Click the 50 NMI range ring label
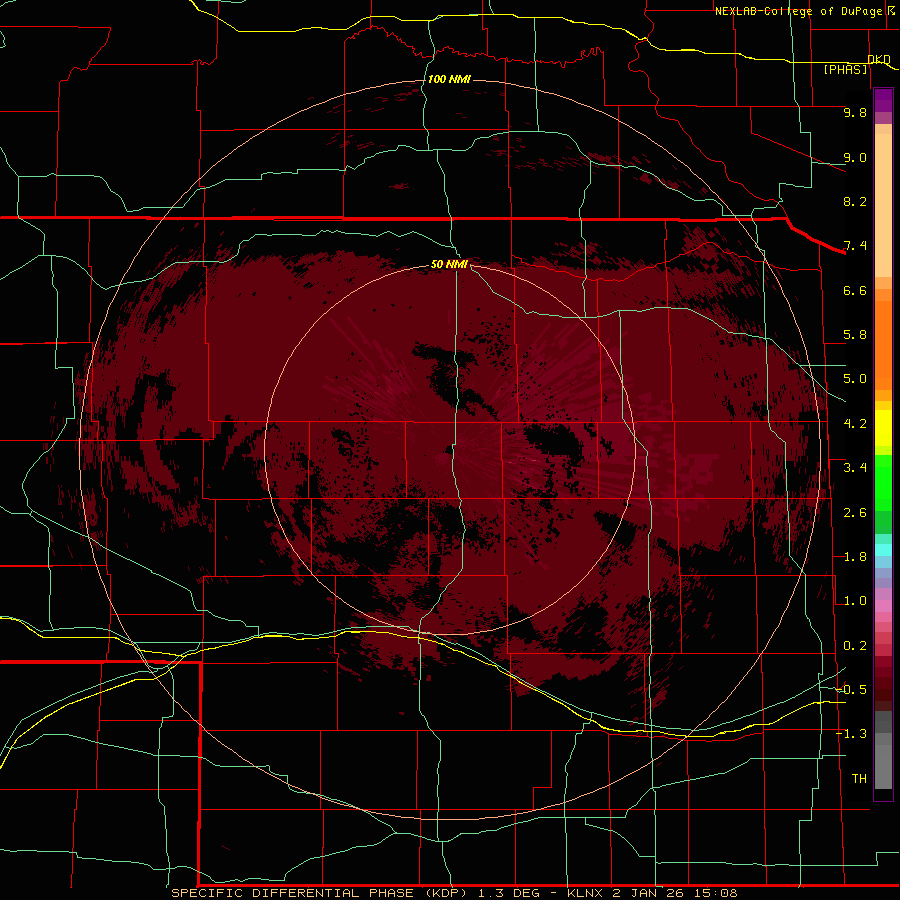The width and height of the screenshot is (900, 900). click(449, 265)
